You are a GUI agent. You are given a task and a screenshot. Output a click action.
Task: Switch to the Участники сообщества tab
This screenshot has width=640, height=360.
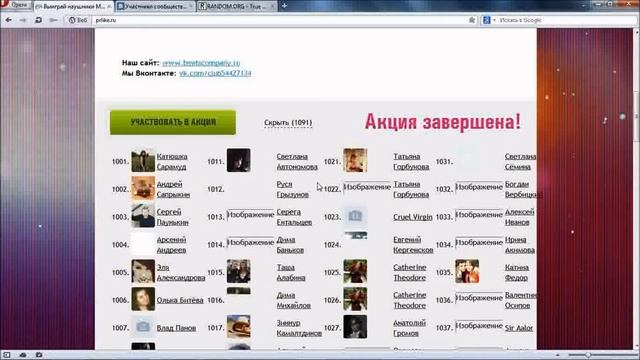point(155,7)
